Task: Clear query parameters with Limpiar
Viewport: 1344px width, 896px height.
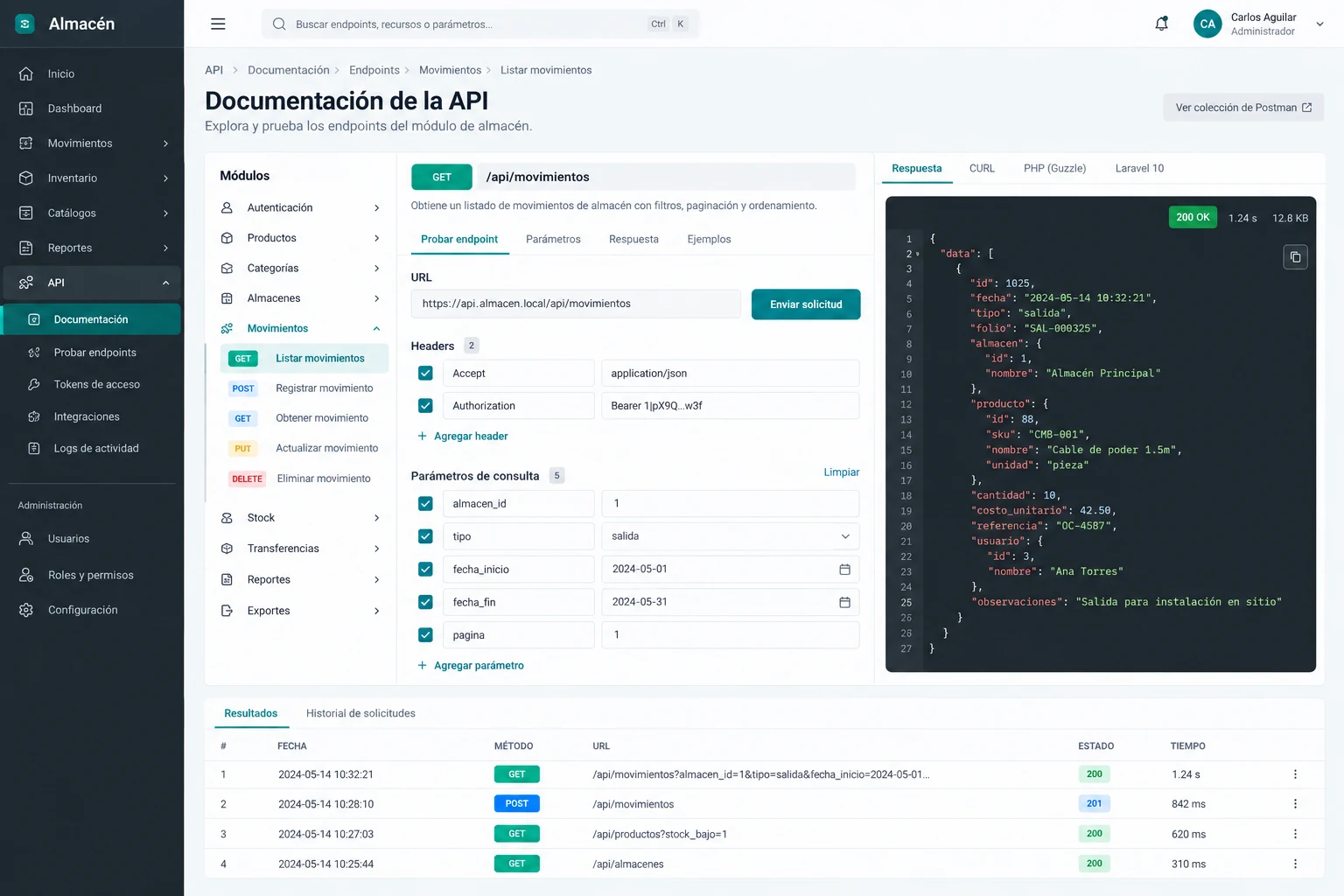Action: [x=842, y=472]
